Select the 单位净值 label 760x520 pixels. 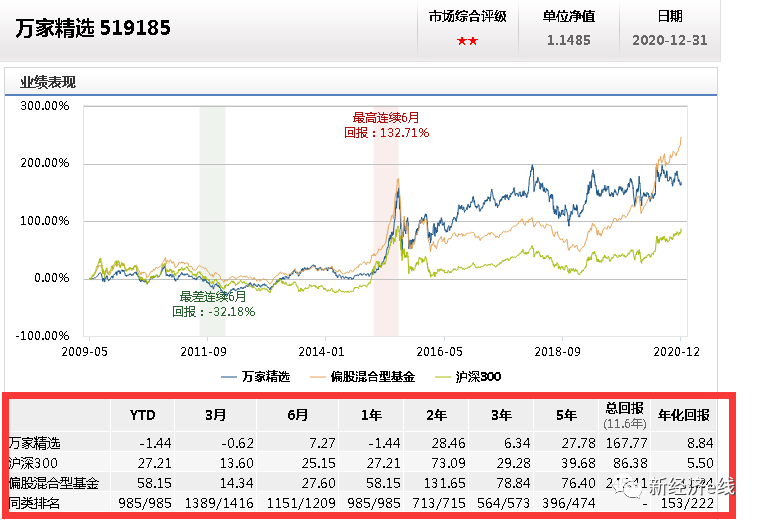[569, 16]
